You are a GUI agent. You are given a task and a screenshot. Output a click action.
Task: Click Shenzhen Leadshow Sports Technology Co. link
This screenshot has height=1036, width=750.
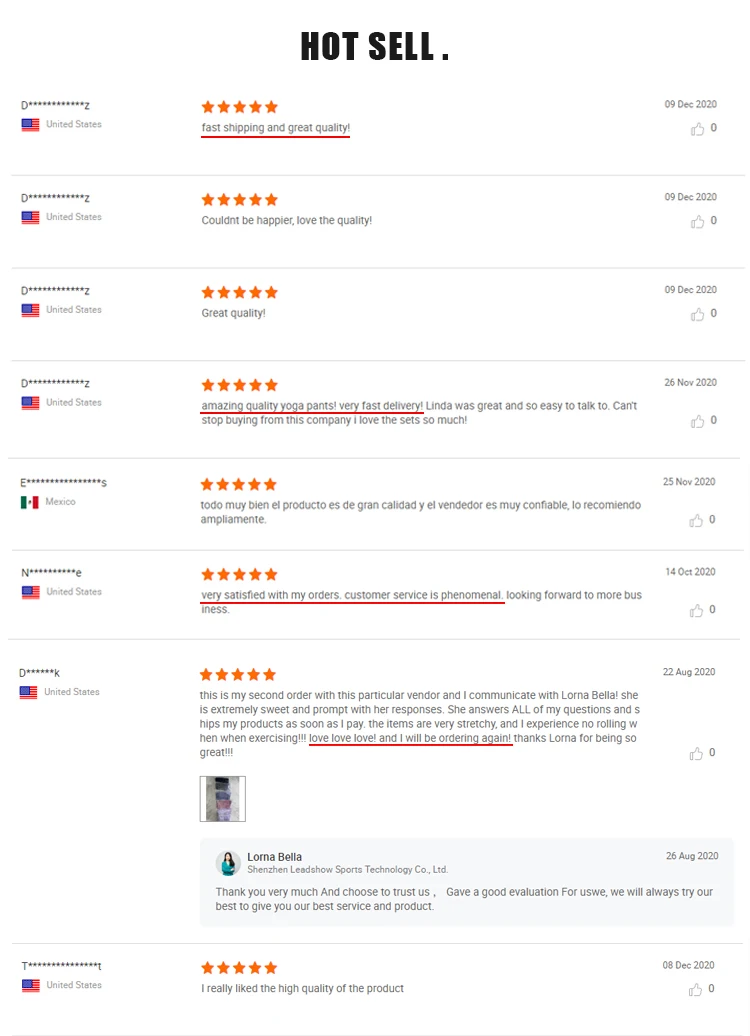click(348, 870)
